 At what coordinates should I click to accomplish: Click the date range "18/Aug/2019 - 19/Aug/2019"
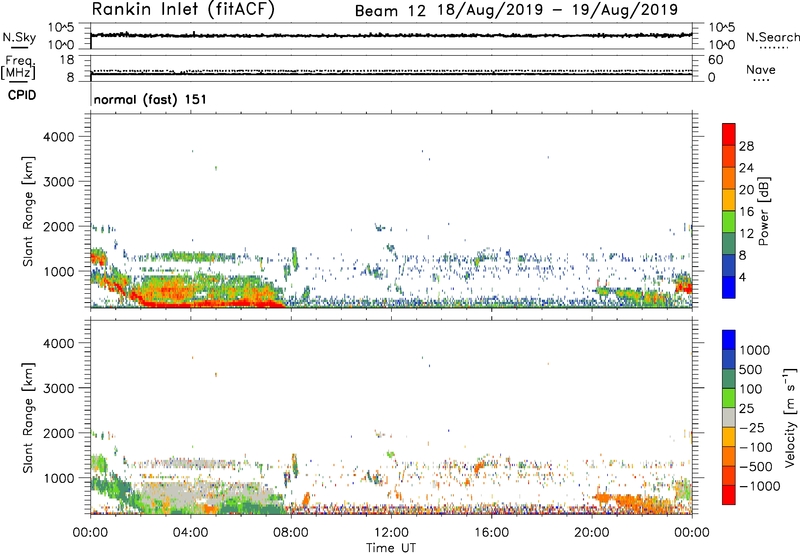point(557,10)
